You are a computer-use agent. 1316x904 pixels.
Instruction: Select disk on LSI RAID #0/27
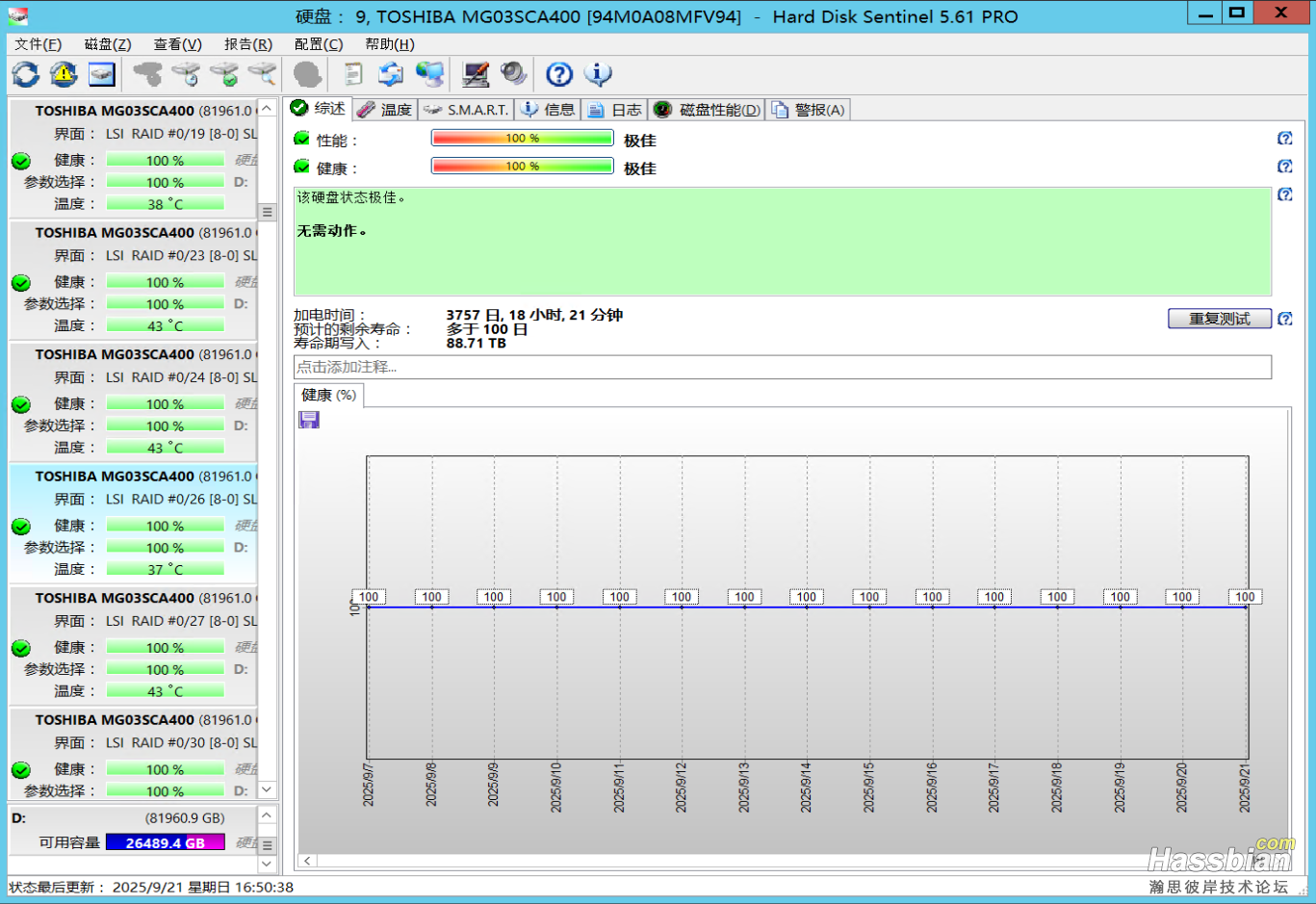click(133, 646)
